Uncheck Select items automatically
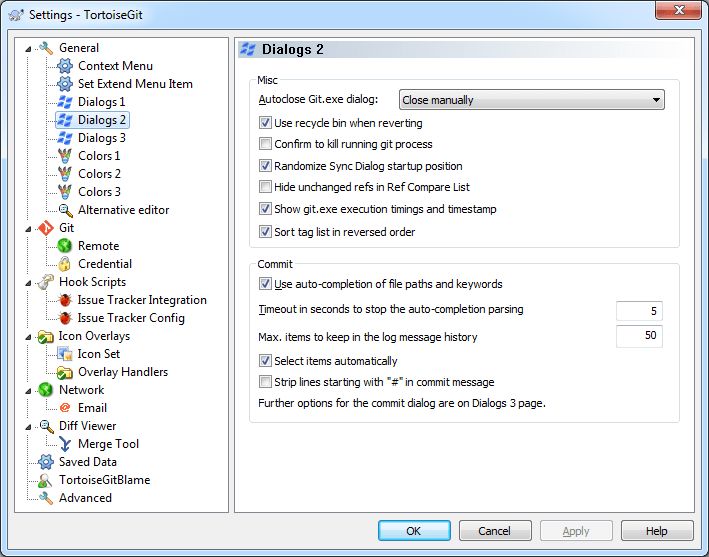The width and height of the screenshot is (709, 557). click(x=265, y=361)
